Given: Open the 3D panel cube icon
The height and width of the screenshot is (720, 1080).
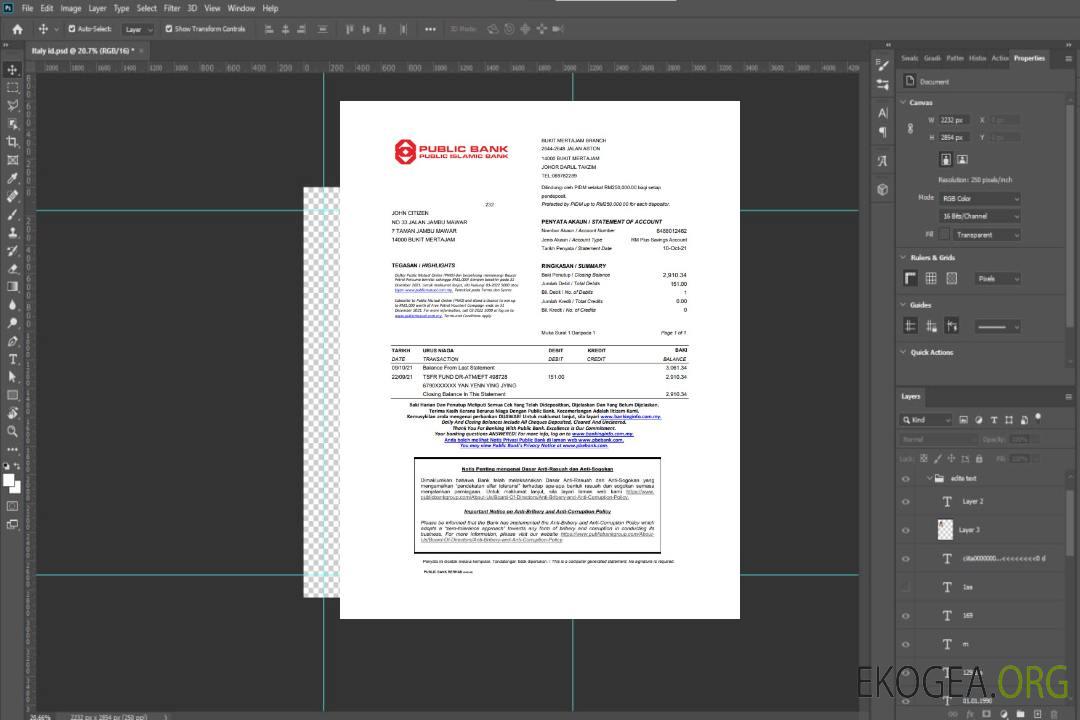Looking at the screenshot, I should pyautogui.click(x=882, y=189).
